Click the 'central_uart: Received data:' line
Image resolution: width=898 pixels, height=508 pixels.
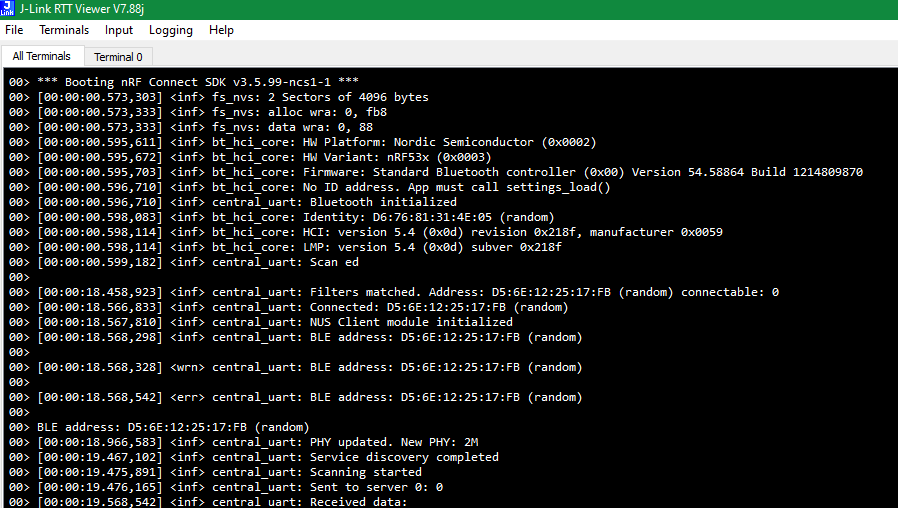tap(208, 501)
